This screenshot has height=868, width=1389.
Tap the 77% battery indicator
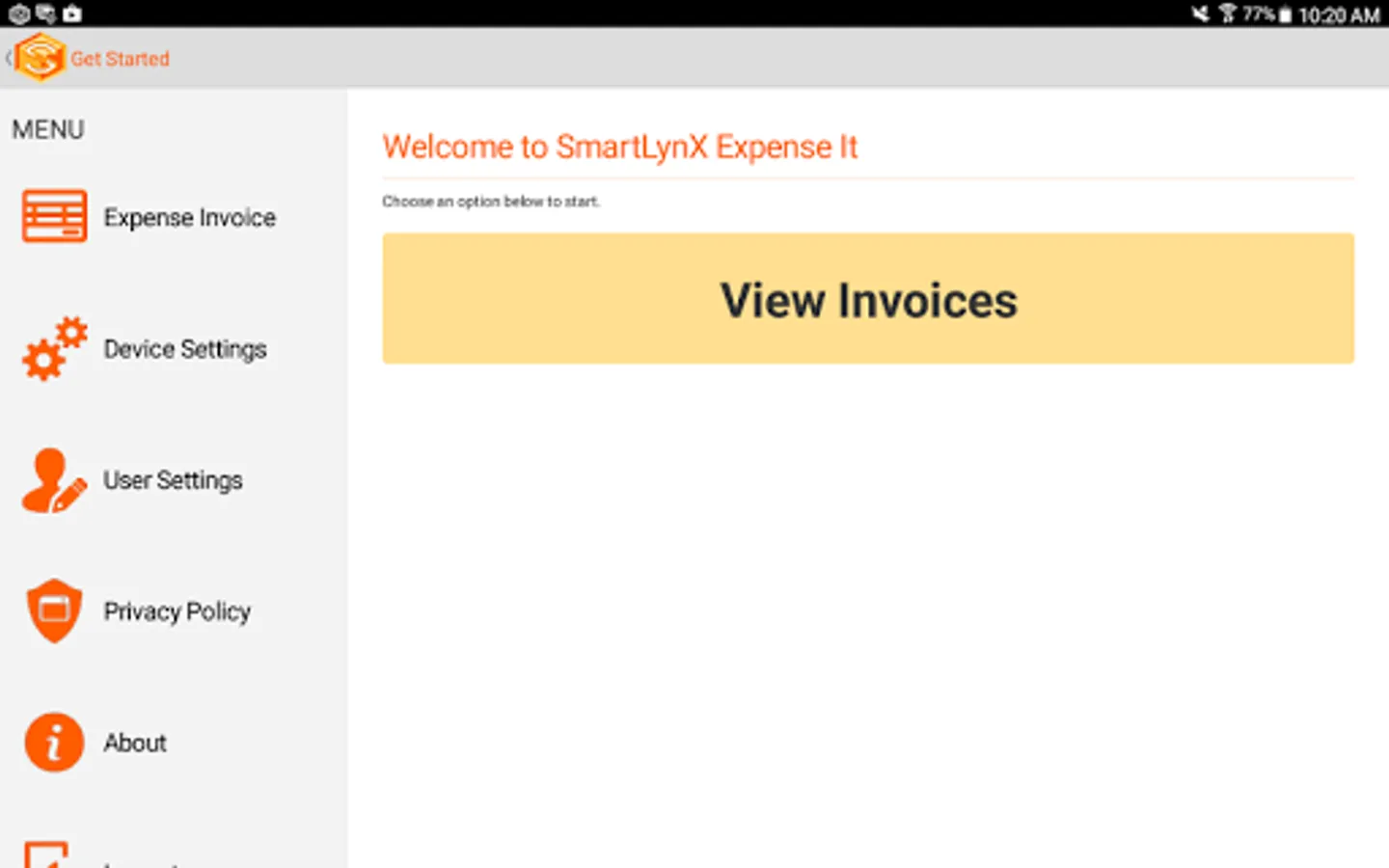pos(1266,14)
